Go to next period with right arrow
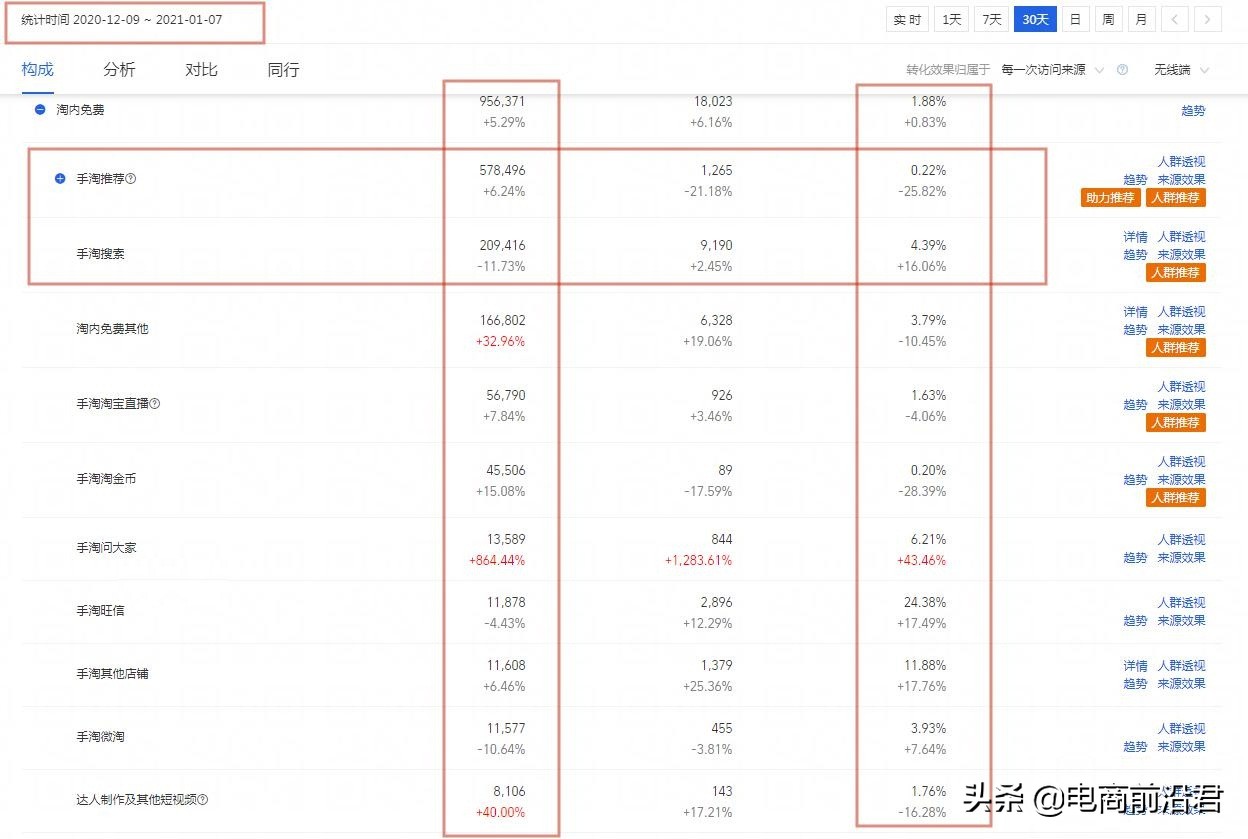 1208,20
